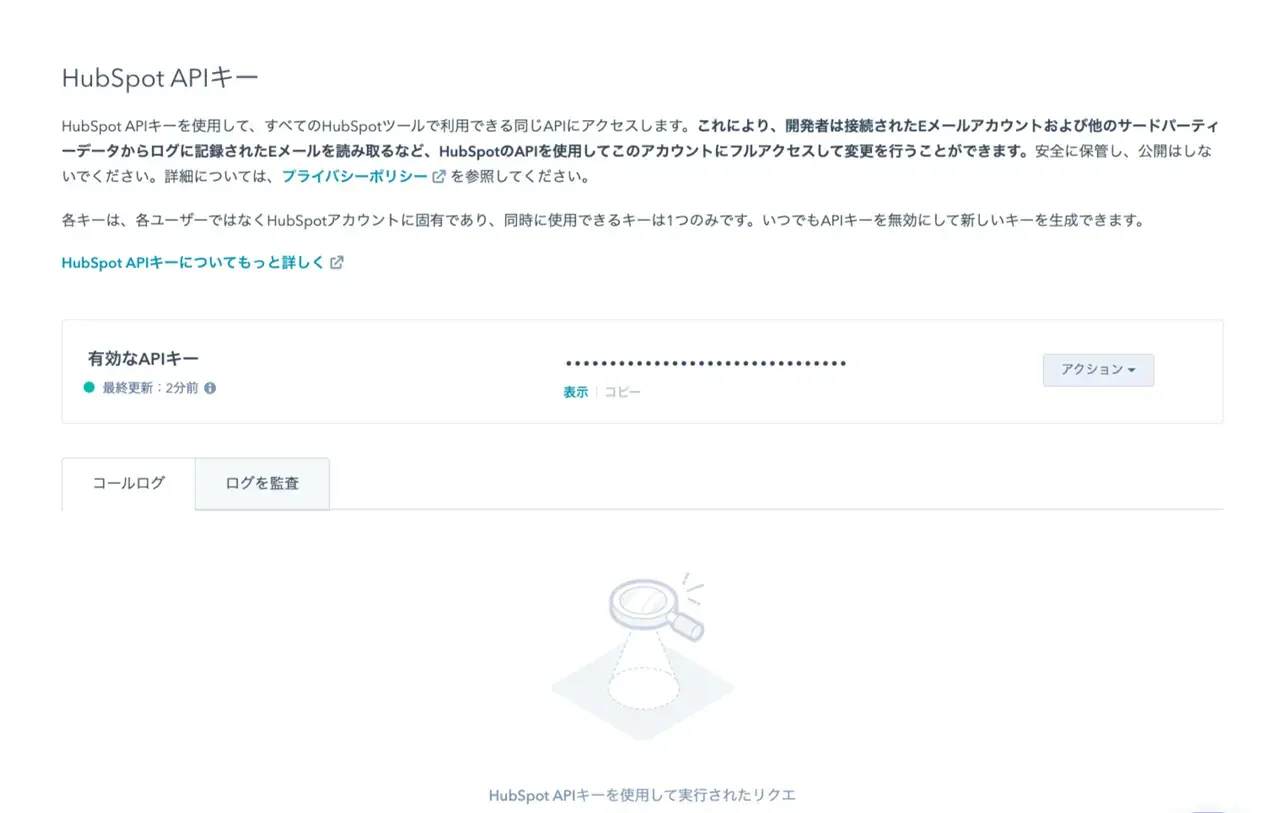This screenshot has width=1280, height=813.
Task: Click the masked API key dots
Action: (x=706, y=363)
